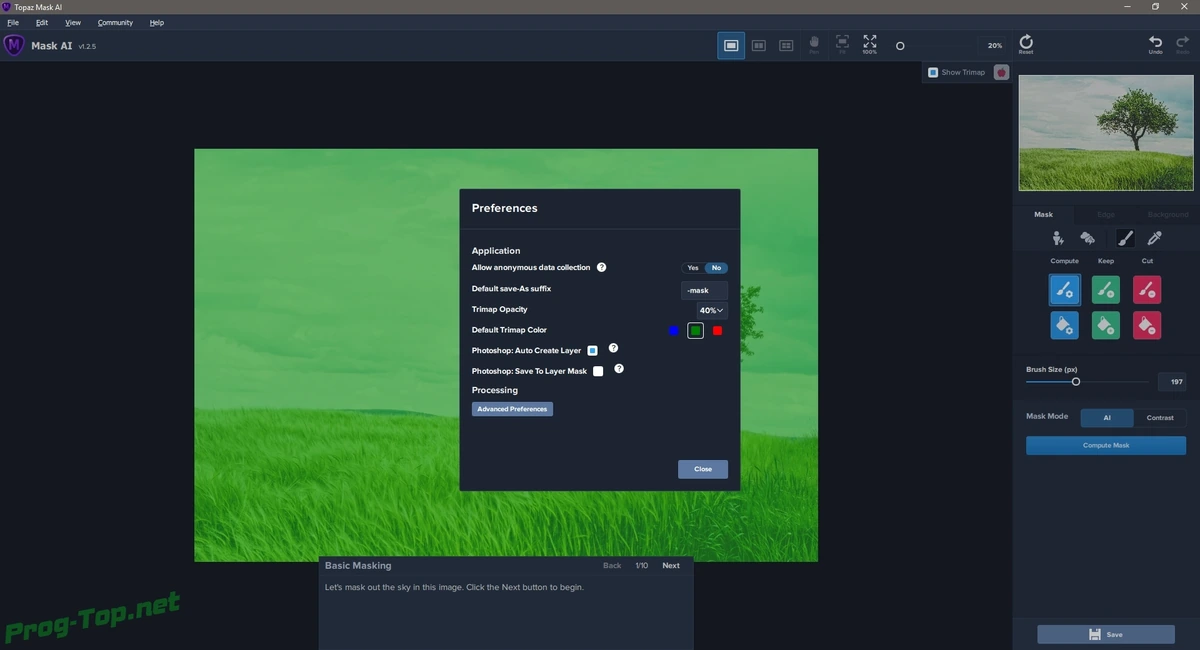
Task: Select the single image view mode
Action: click(x=731, y=46)
